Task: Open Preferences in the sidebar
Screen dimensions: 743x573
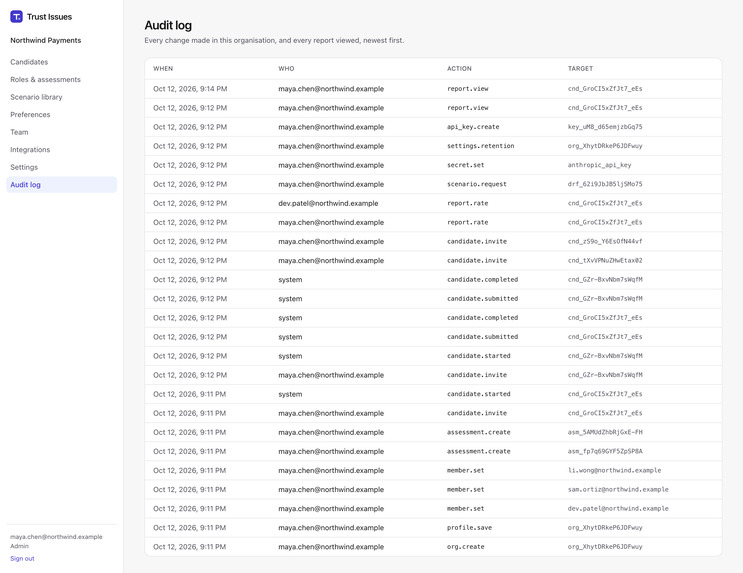Action: pyautogui.click(x=30, y=115)
